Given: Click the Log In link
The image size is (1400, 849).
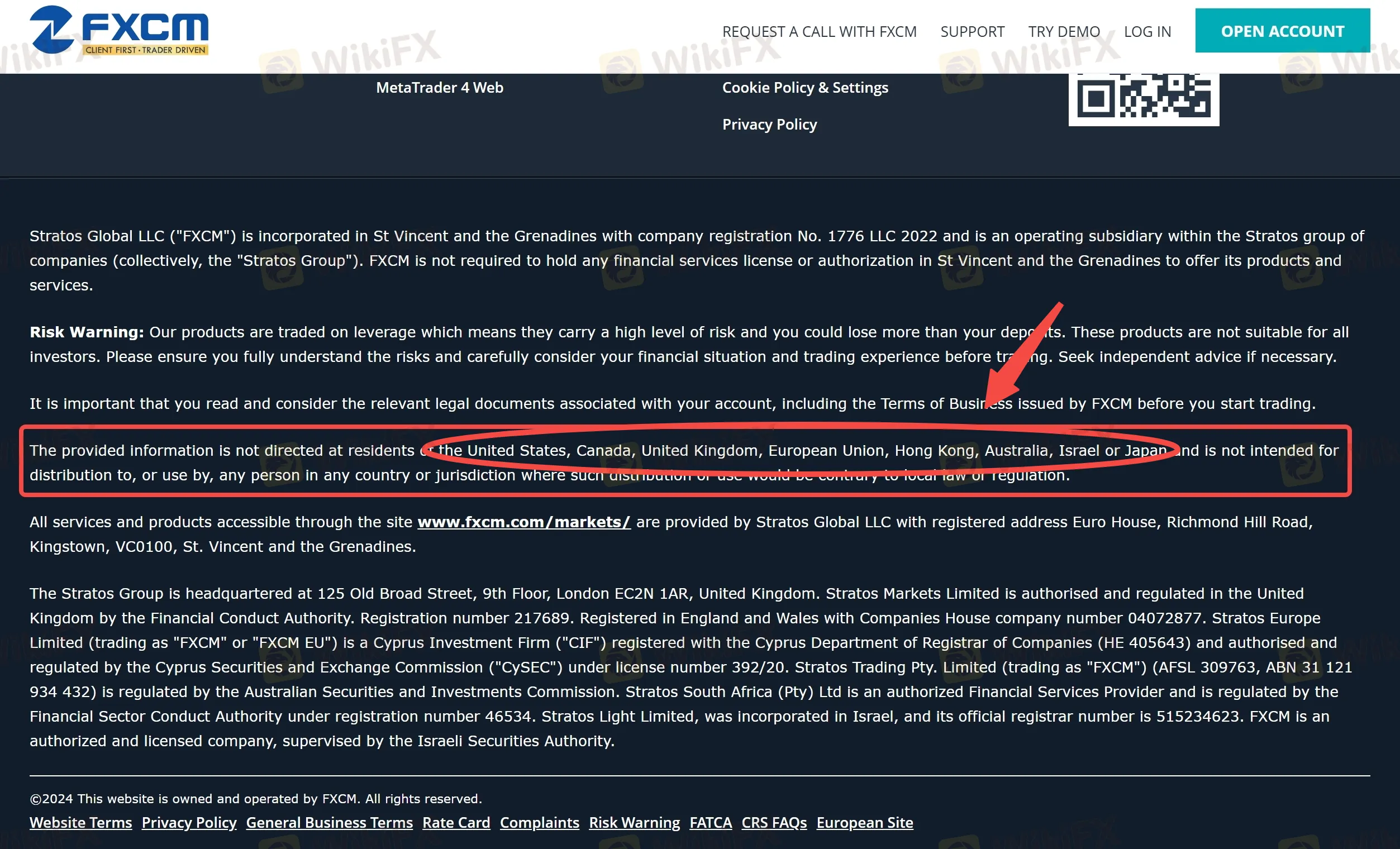Looking at the screenshot, I should pyautogui.click(x=1147, y=32).
